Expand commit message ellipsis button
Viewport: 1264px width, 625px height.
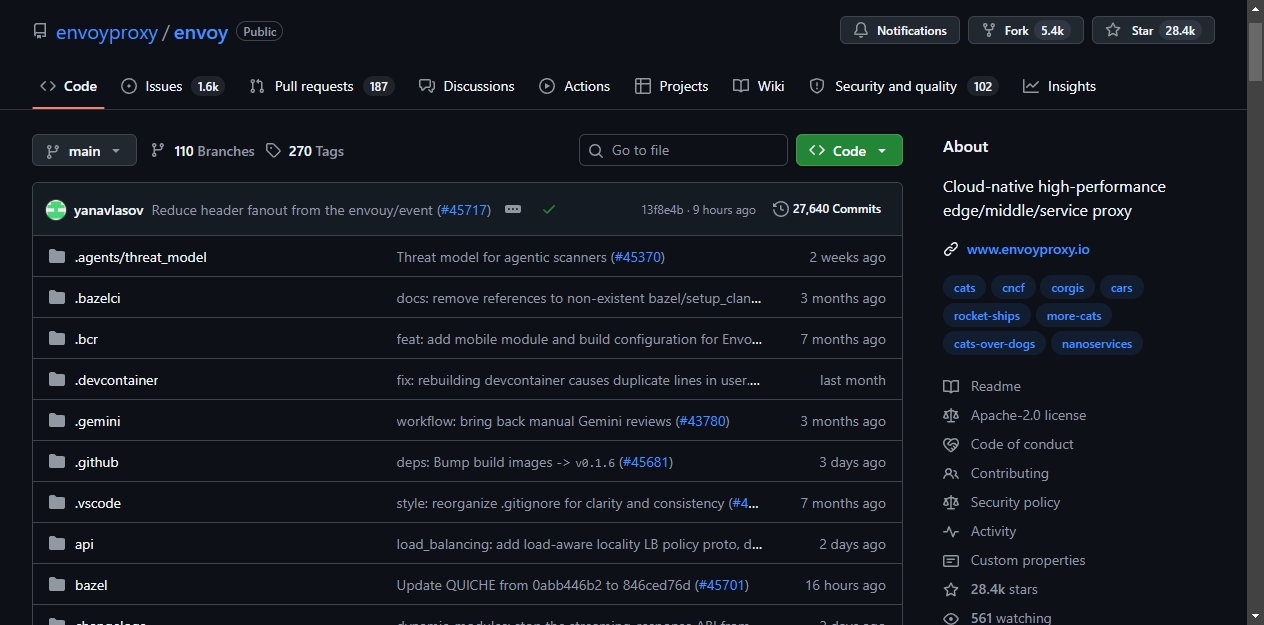tap(513, 210)
